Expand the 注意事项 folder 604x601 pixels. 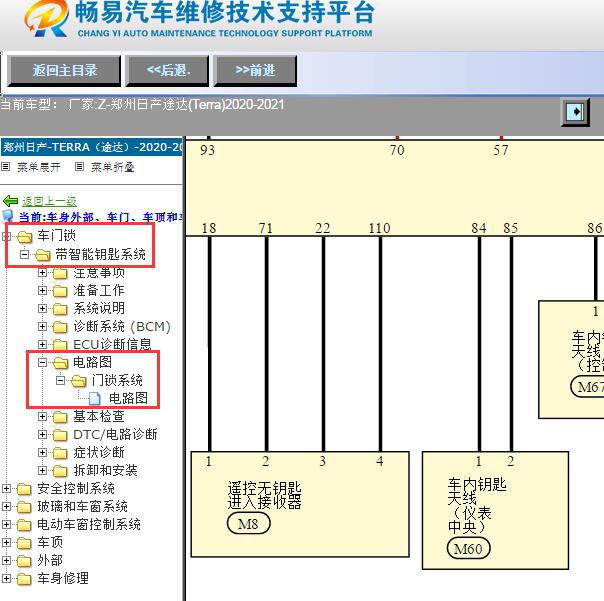click(42, 273)
